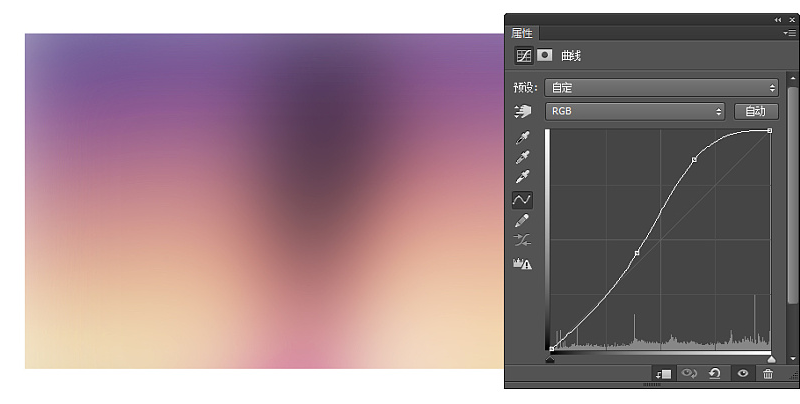Choose the edit points curve tool

pos(522,199)
